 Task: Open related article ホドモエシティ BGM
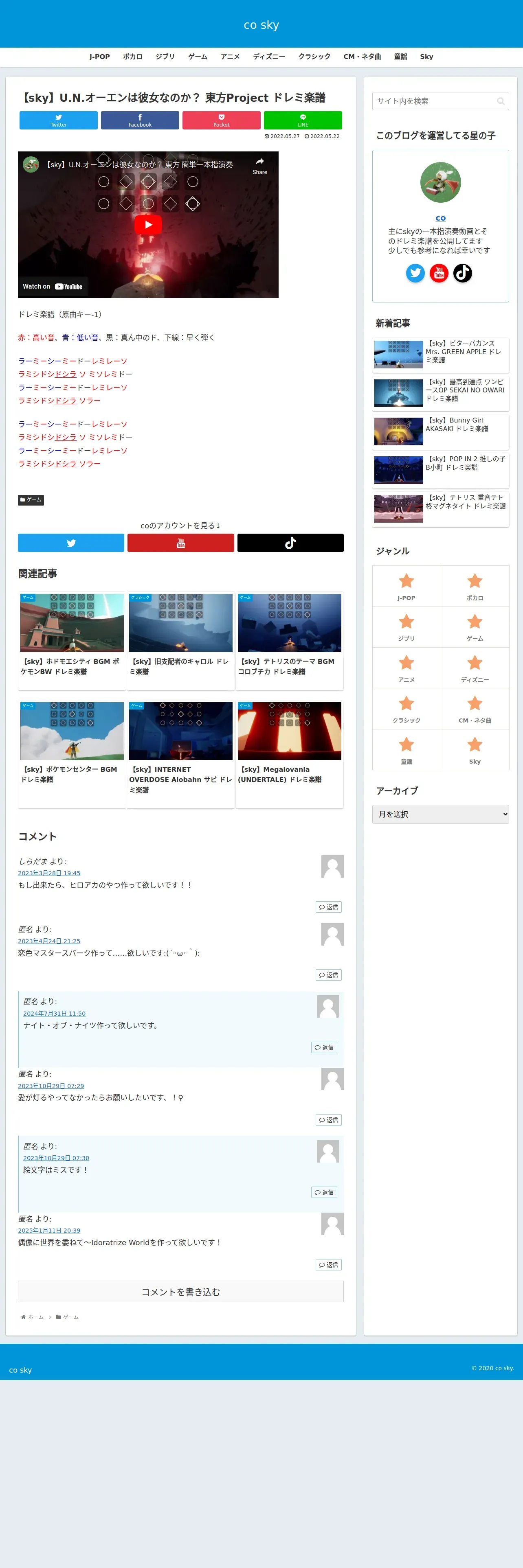point(72,641)
